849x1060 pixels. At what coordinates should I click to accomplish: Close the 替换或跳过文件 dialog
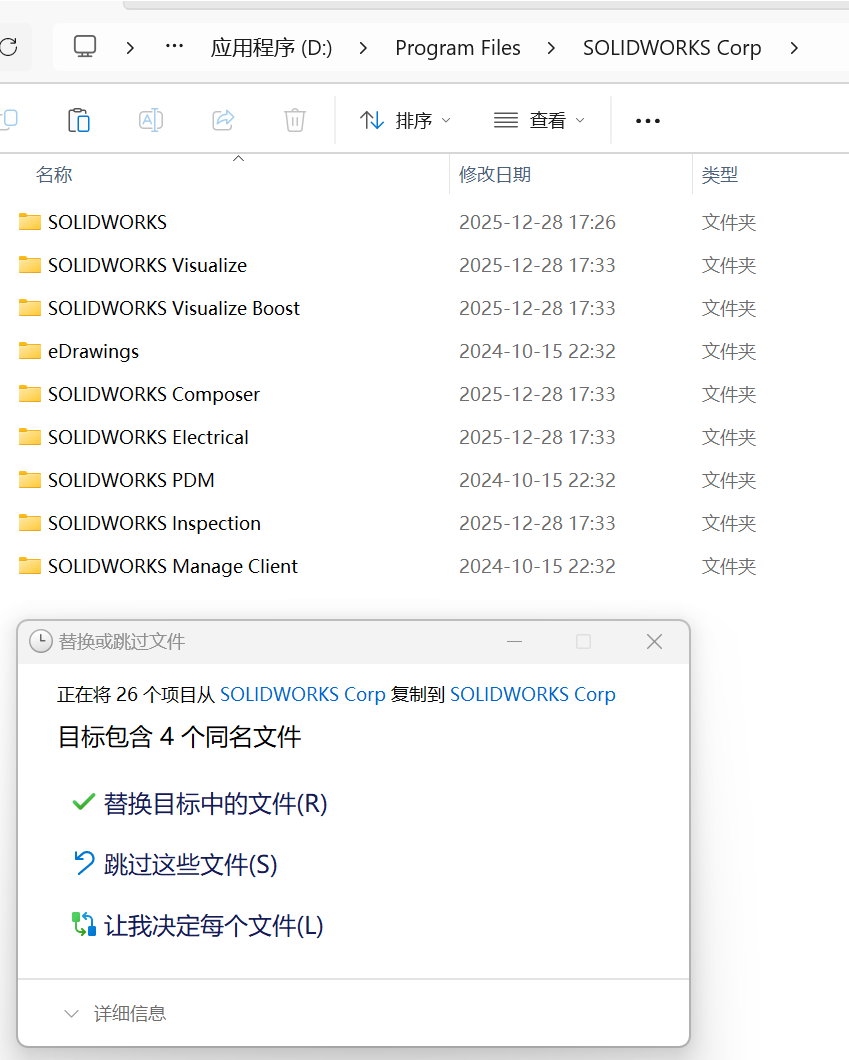point(654,642)
